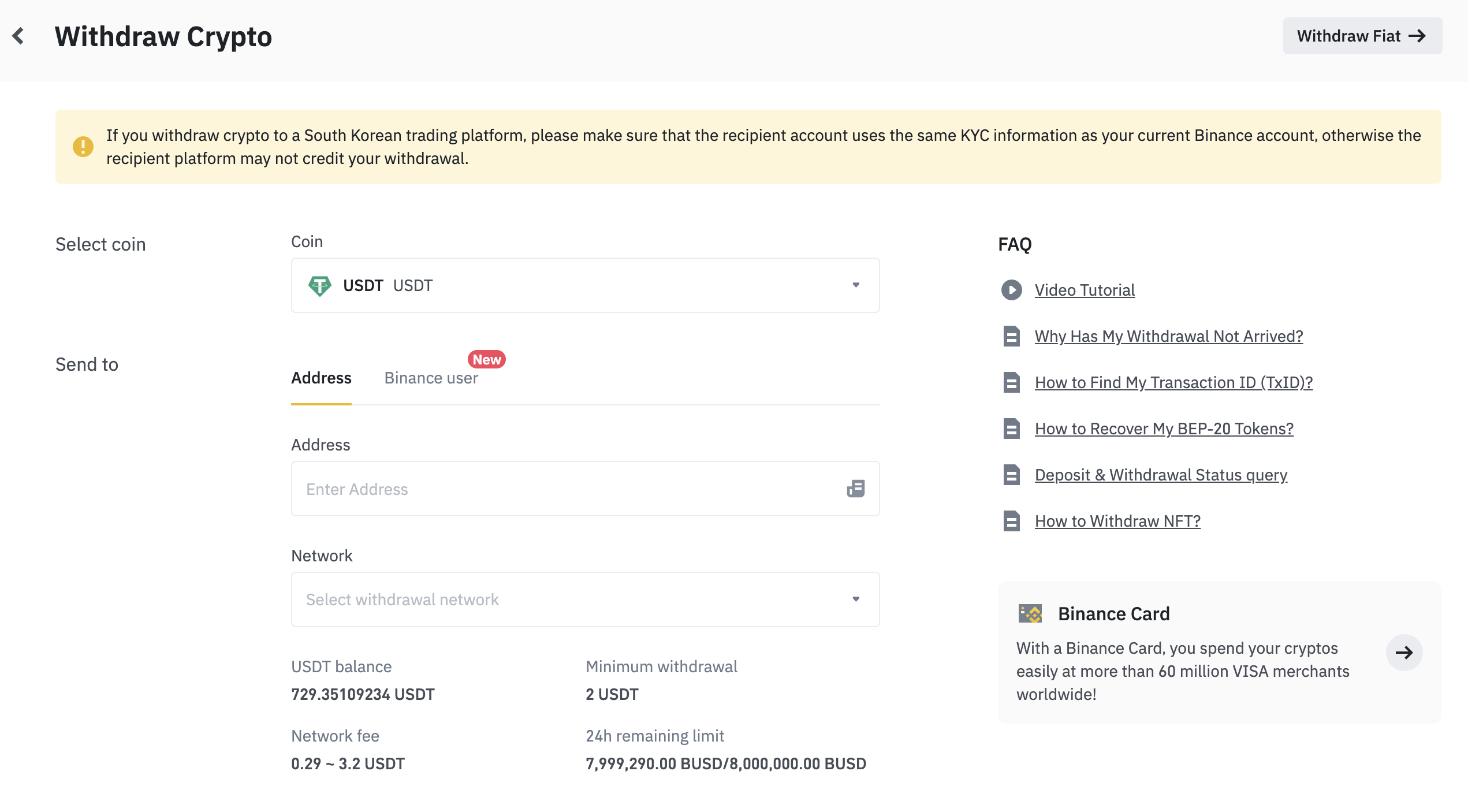The width and height of the screenshot is (1468, 812).
Task: Open the address book icon in Address field
Action: (855, 489)
